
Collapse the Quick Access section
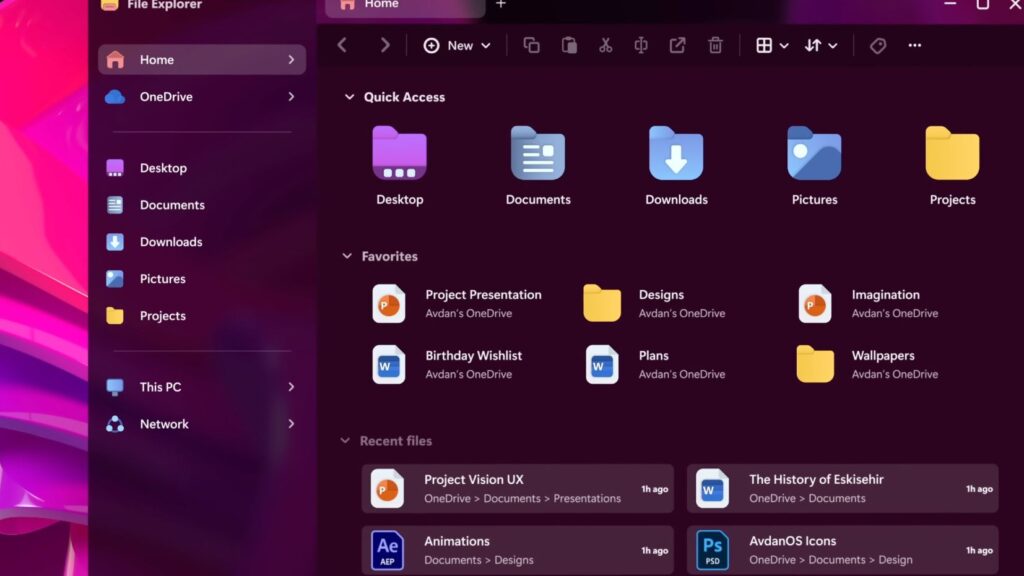click(349, 97)
